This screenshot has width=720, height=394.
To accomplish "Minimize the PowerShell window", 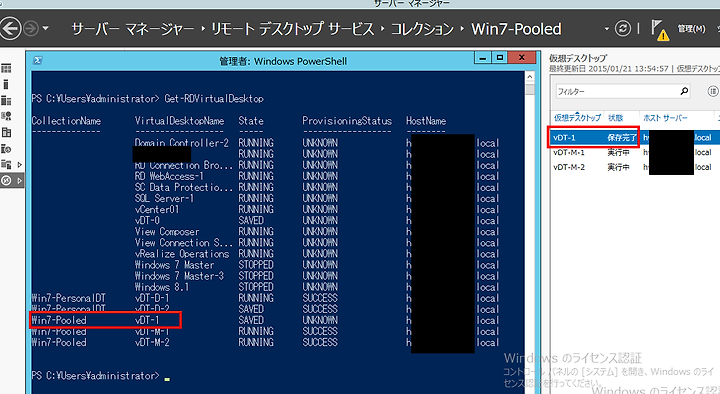I will pos(483,58).
